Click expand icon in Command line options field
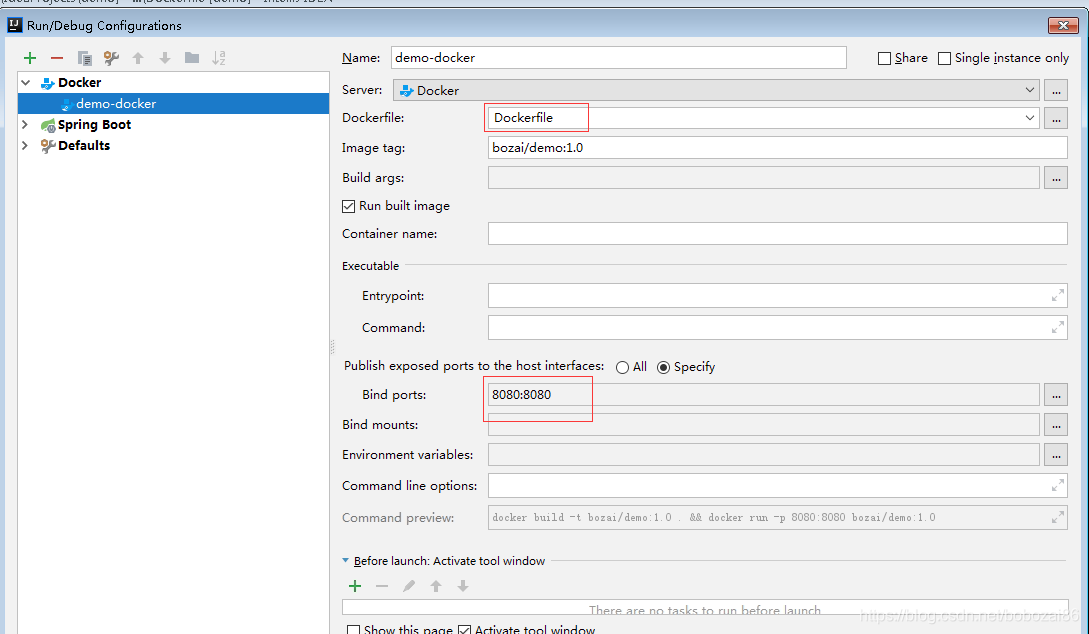Screen dimensions: 1089x634 coord(1058,486)
